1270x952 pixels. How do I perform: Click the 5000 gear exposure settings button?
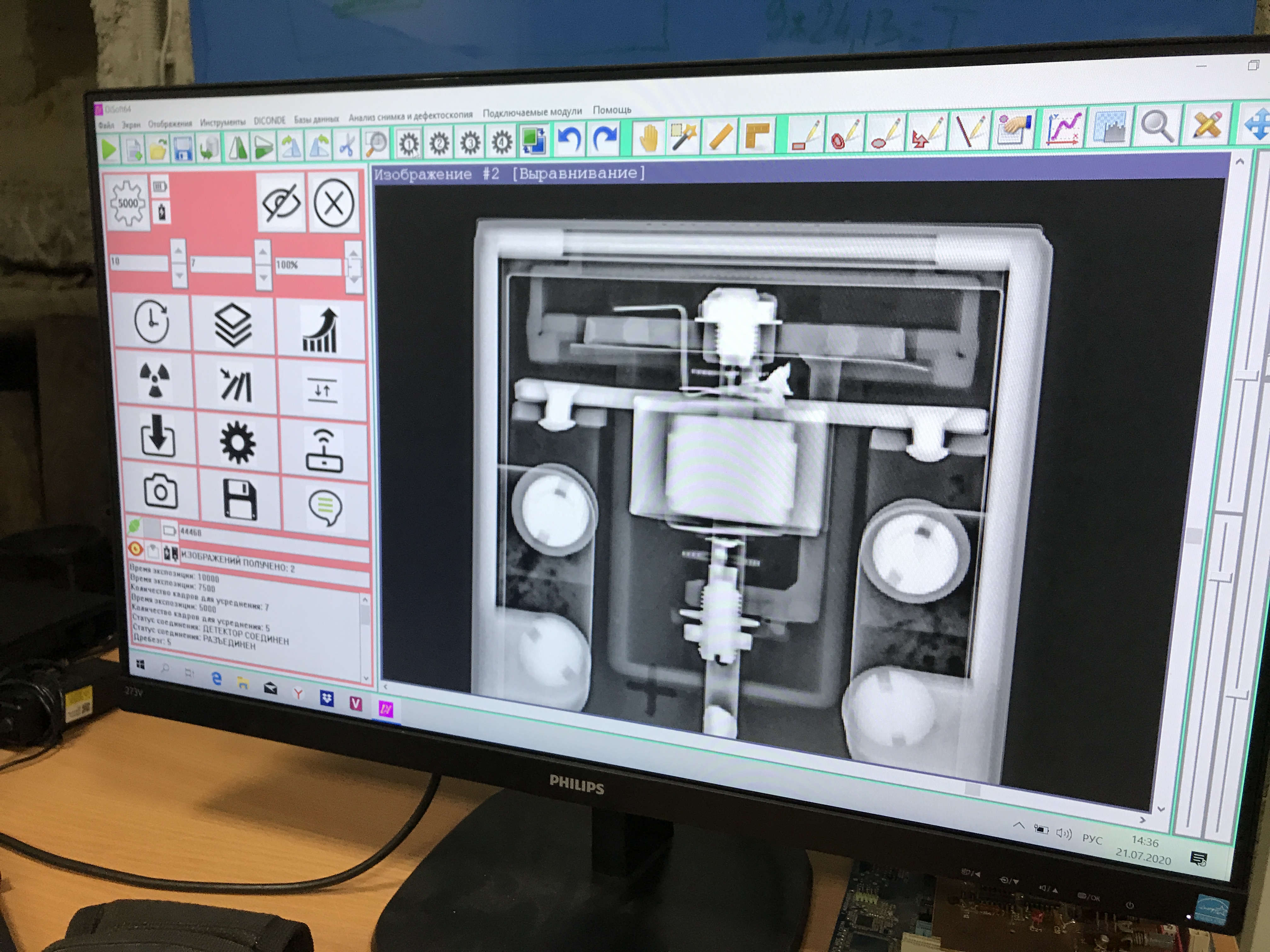pos(128,203)
